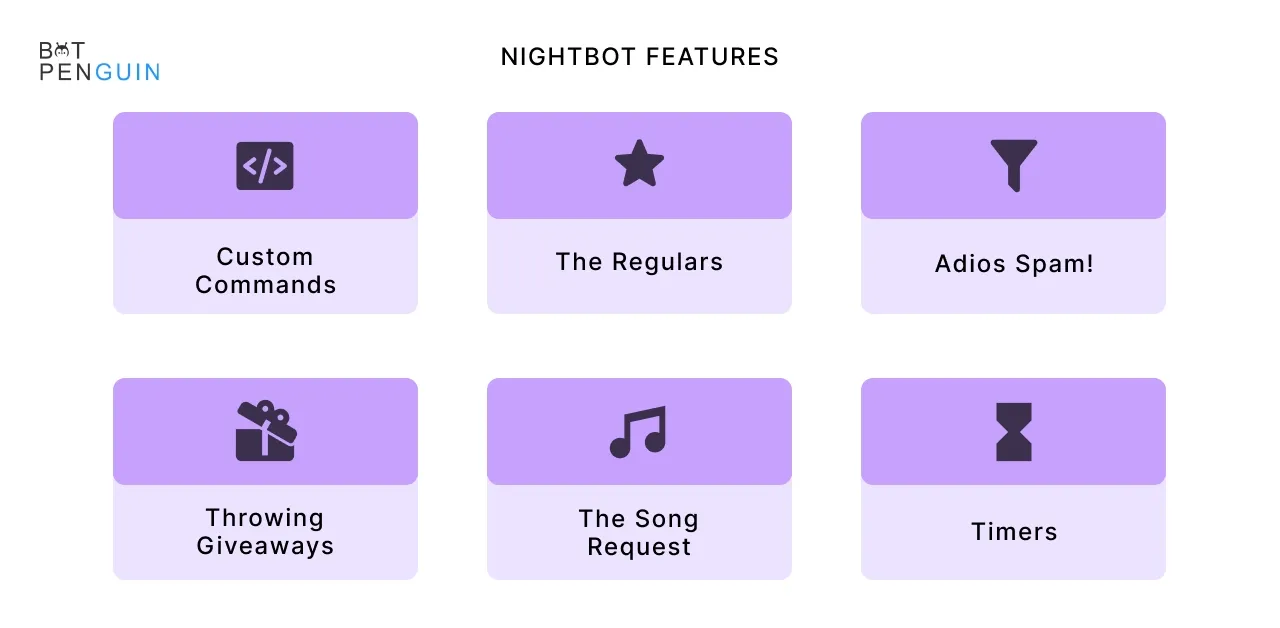Select the Throwing Giveaways label
This screenshot has height=628, width=1280.
265,532
